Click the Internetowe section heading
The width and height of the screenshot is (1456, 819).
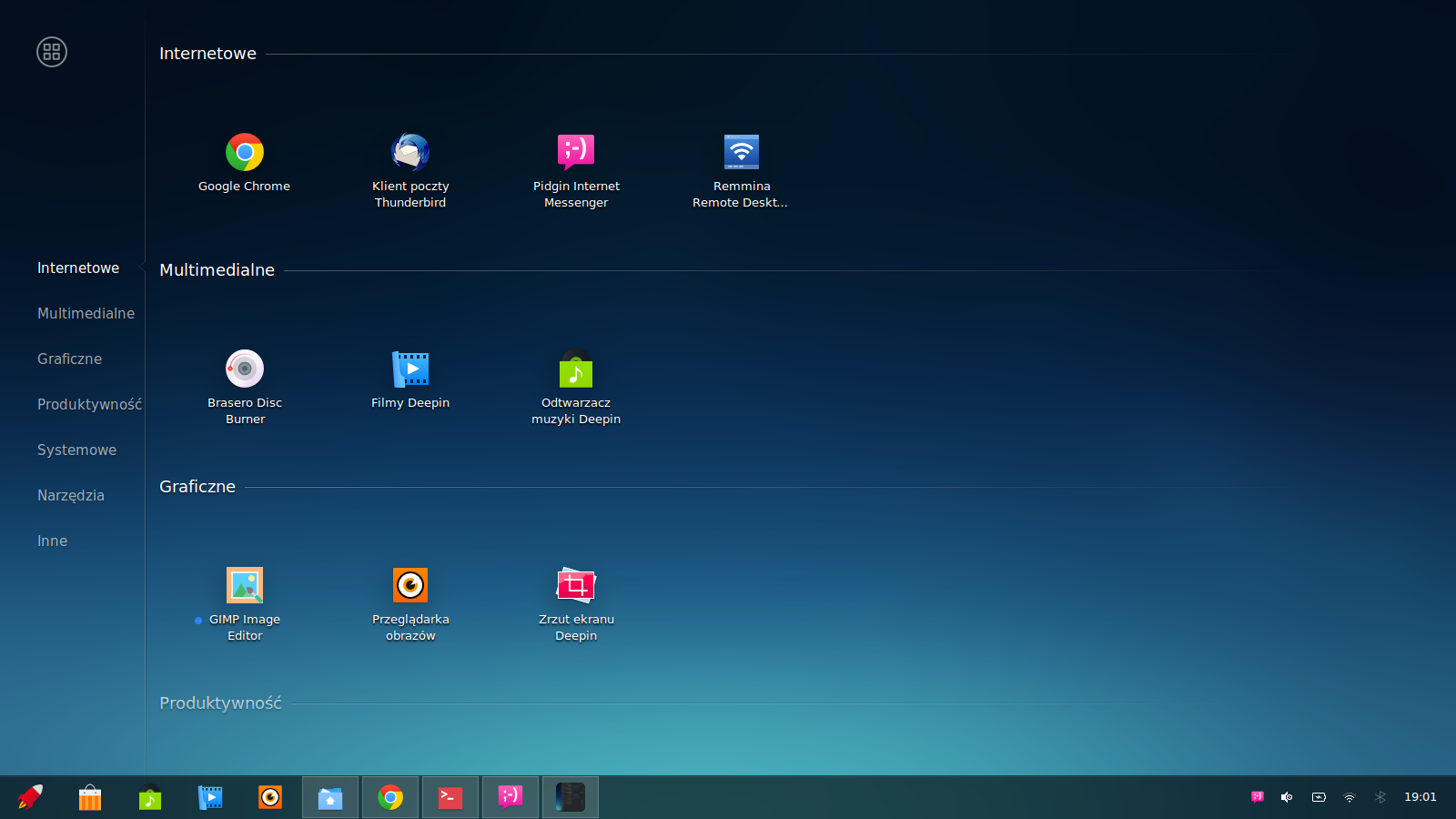[x=207, y=54]
